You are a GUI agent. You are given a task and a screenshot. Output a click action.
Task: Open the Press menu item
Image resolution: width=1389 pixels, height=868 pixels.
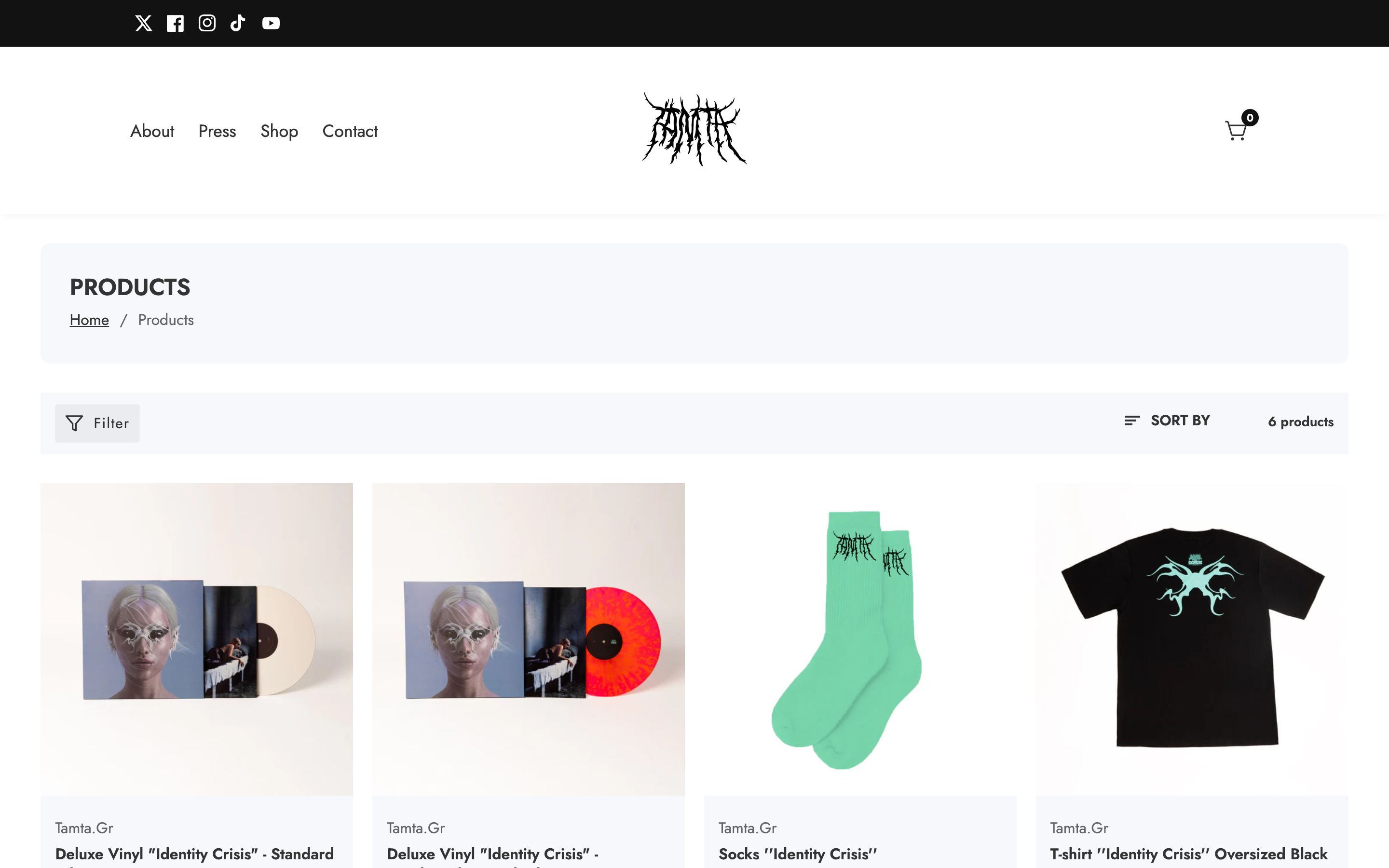pyautogui.click(x=217, y=131)
